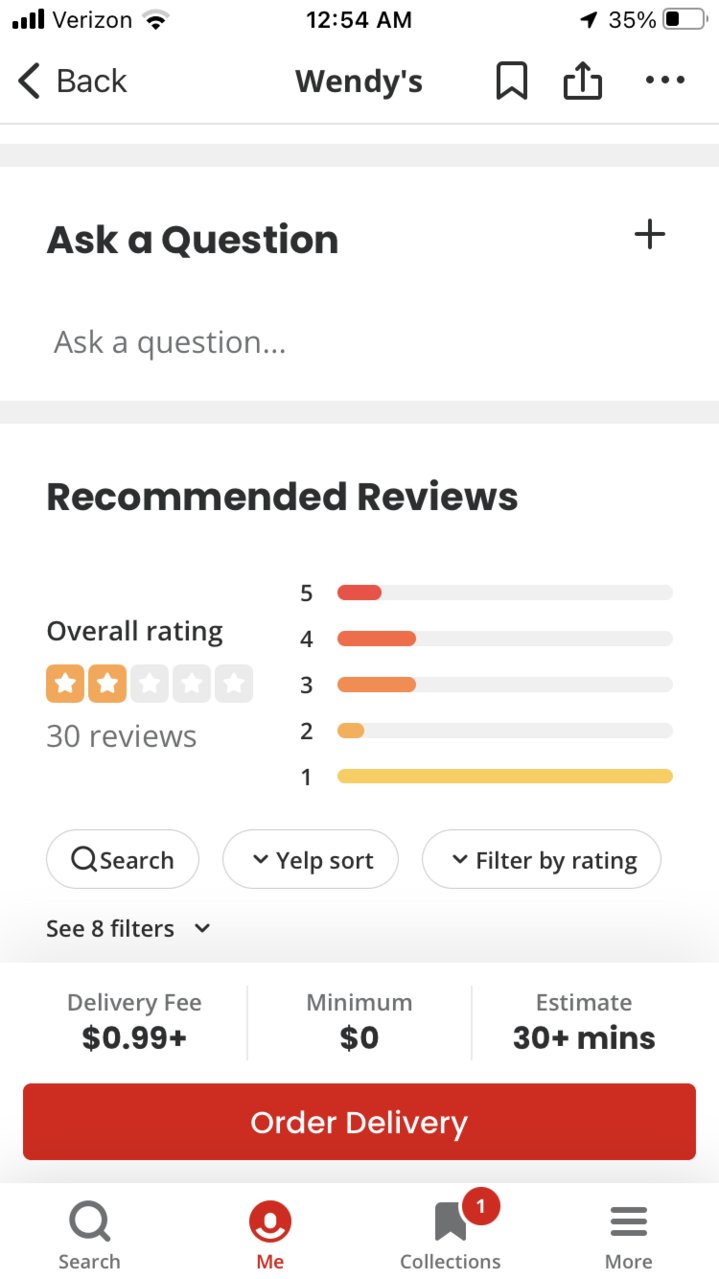Expand the Yelp sort dropdown
The width and height of the screenshot is (719, 1279).
coord(310,860)
